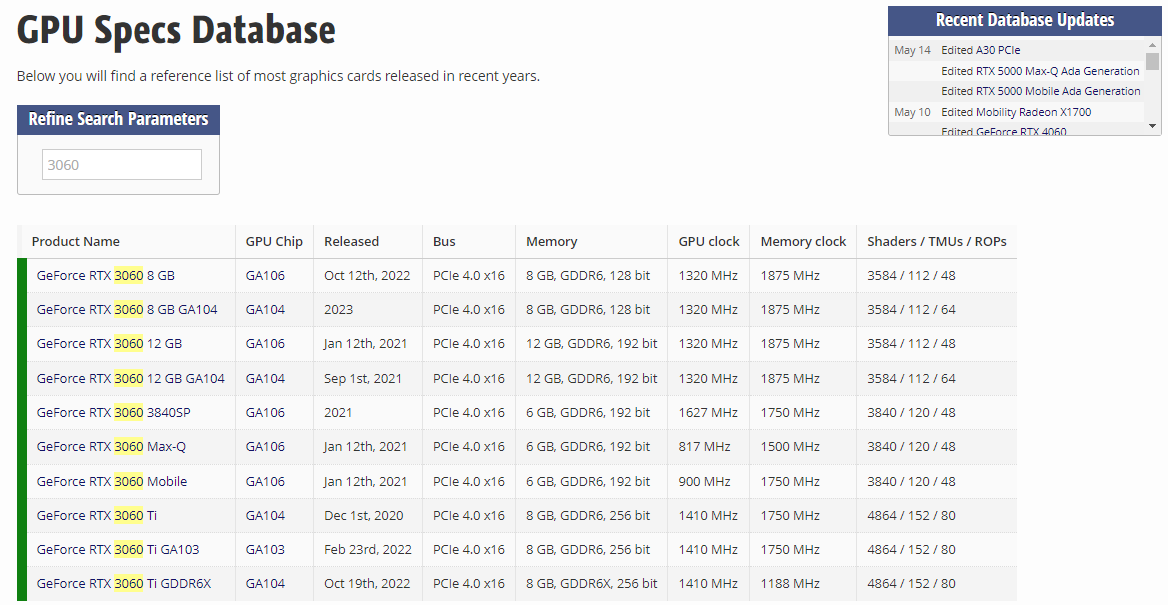
Task: Click 900 MHz GPU clock value
Action: (704, 481)
